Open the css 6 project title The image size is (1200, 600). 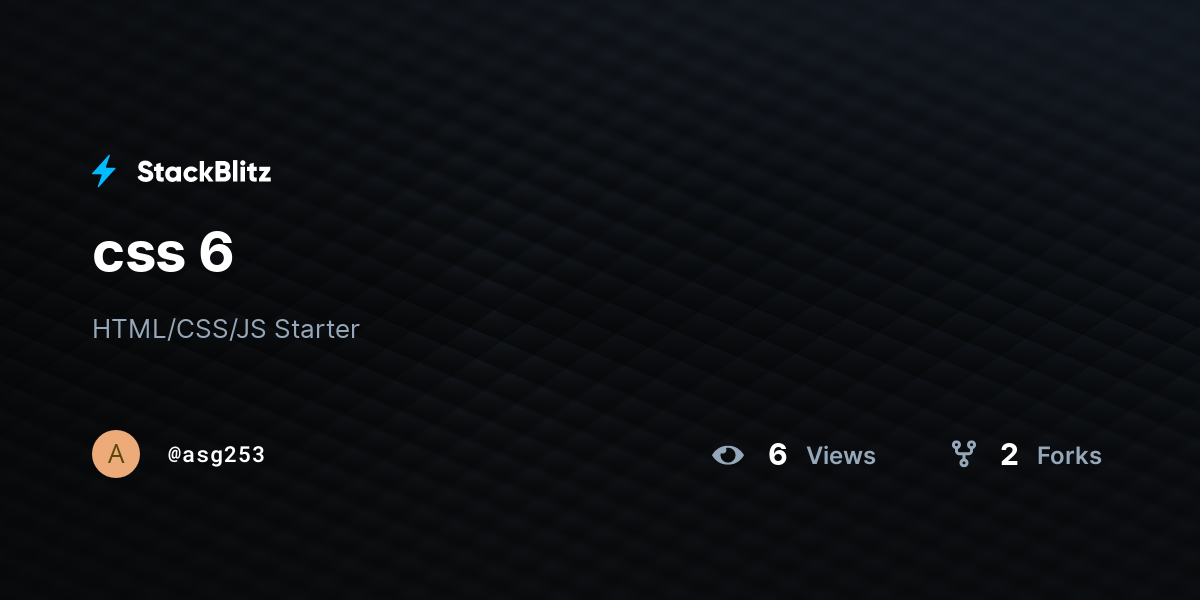[163, 254]
